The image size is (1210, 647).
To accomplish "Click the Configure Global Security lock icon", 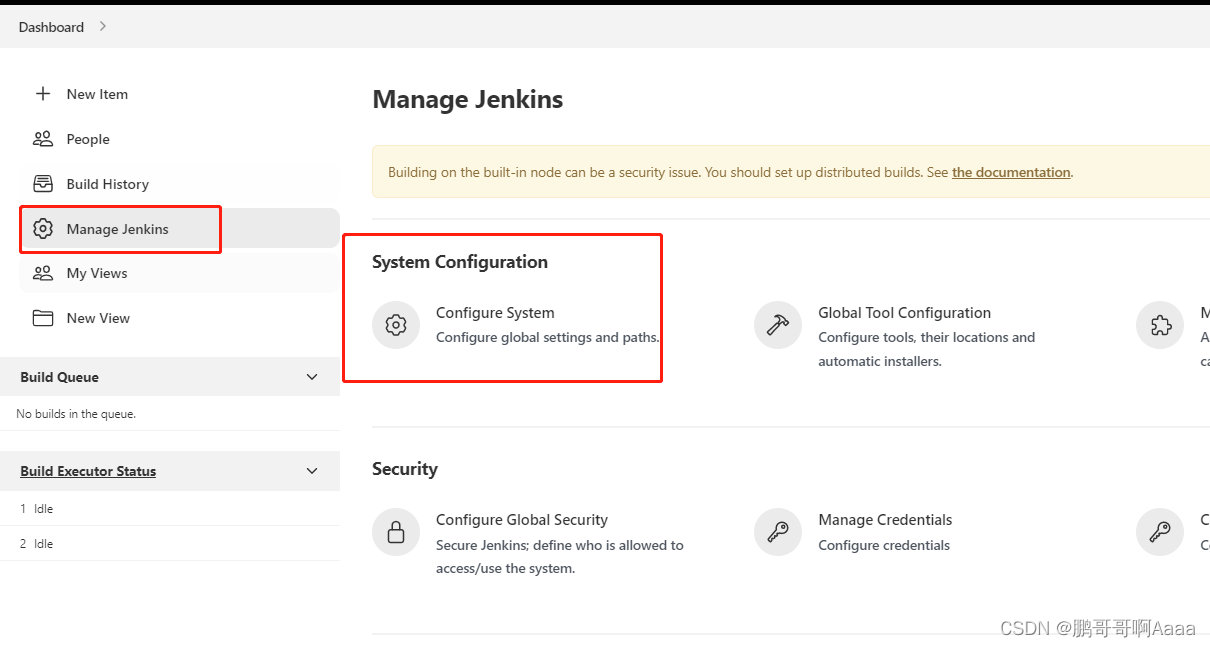I will pyautogui.click(x=396, y=532).
